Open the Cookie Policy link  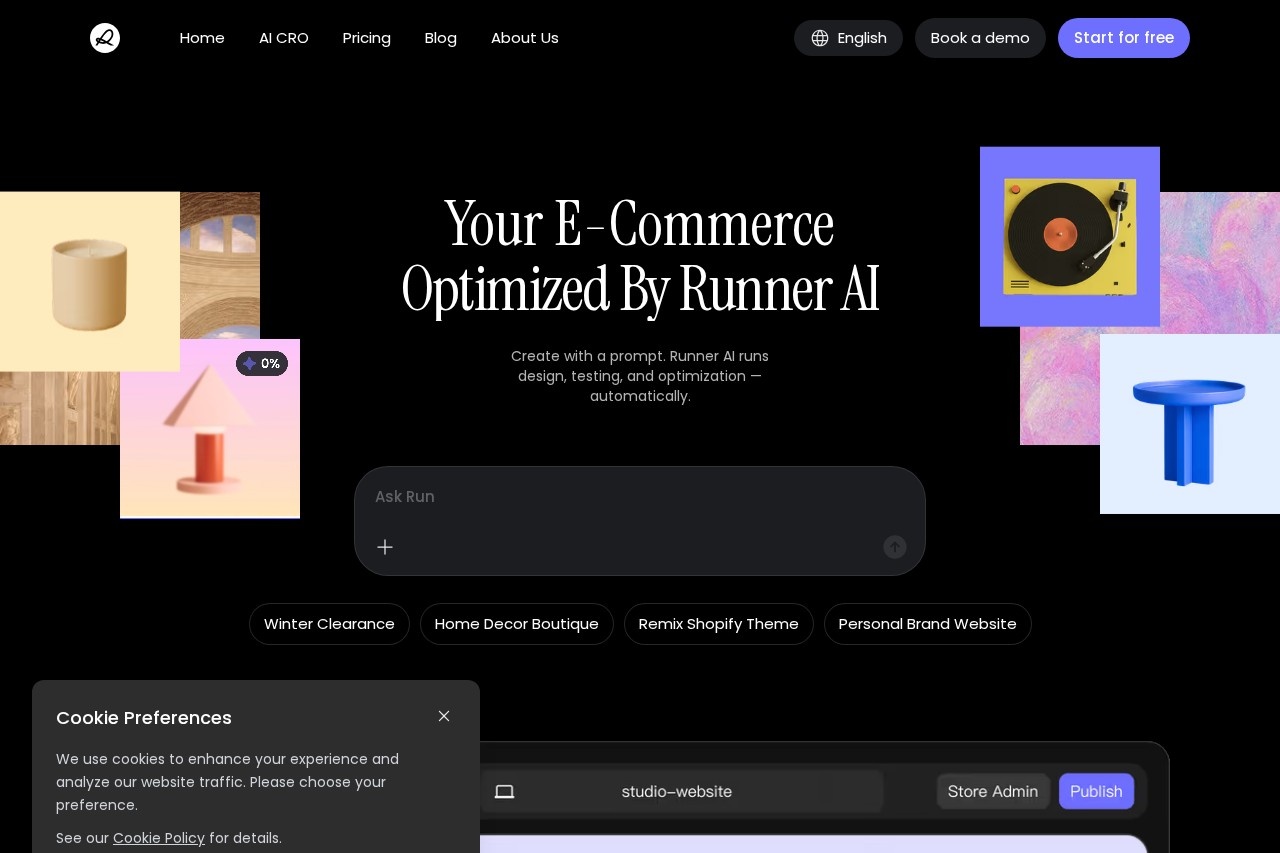pos(158,838)
